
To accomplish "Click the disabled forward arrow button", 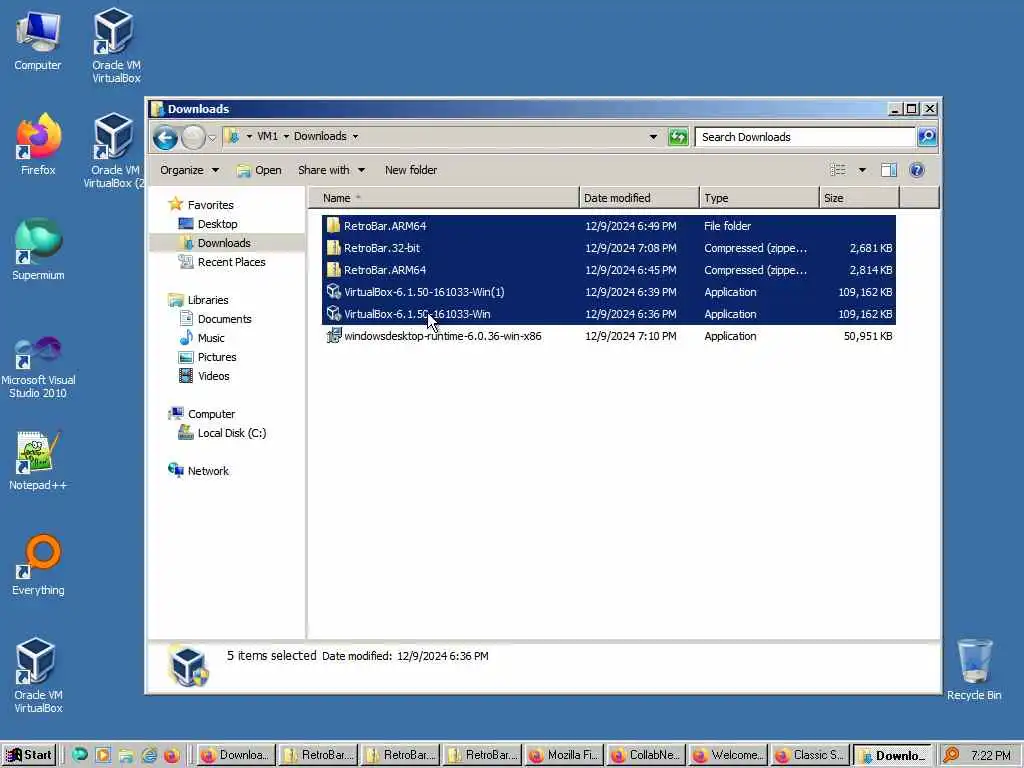I will point(193,137).
